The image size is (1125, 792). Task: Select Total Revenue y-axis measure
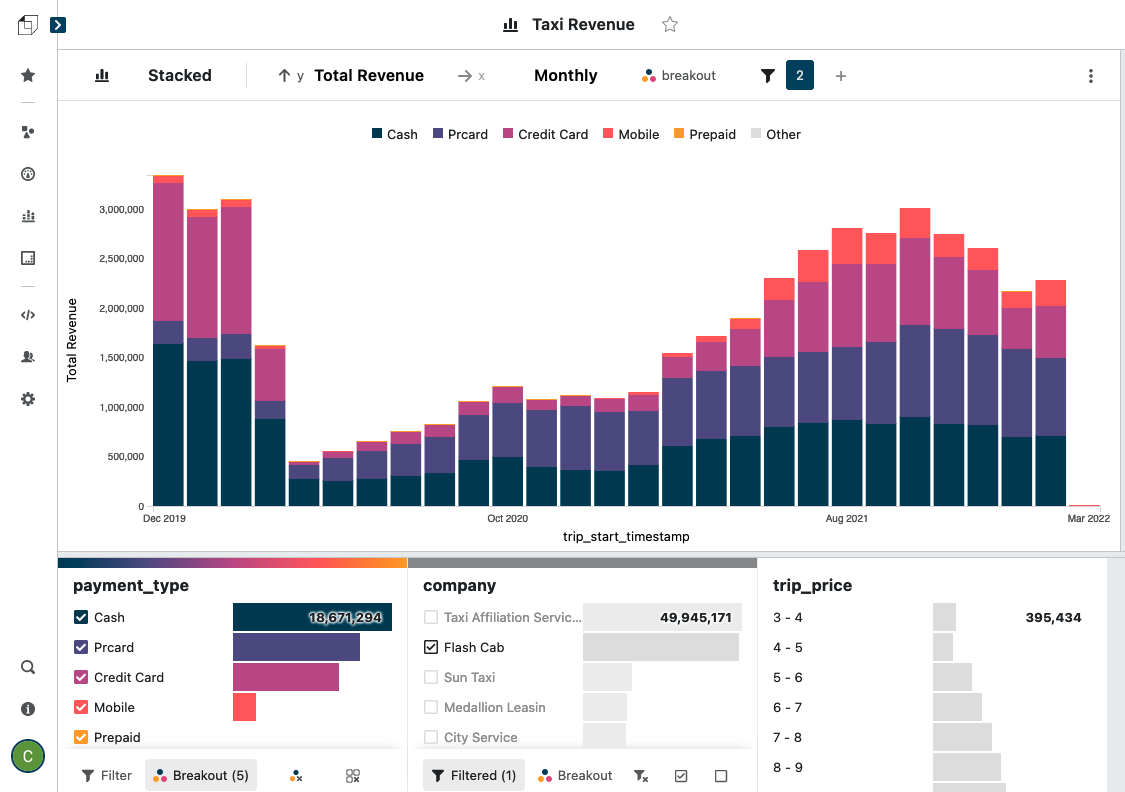pos(368,76)
